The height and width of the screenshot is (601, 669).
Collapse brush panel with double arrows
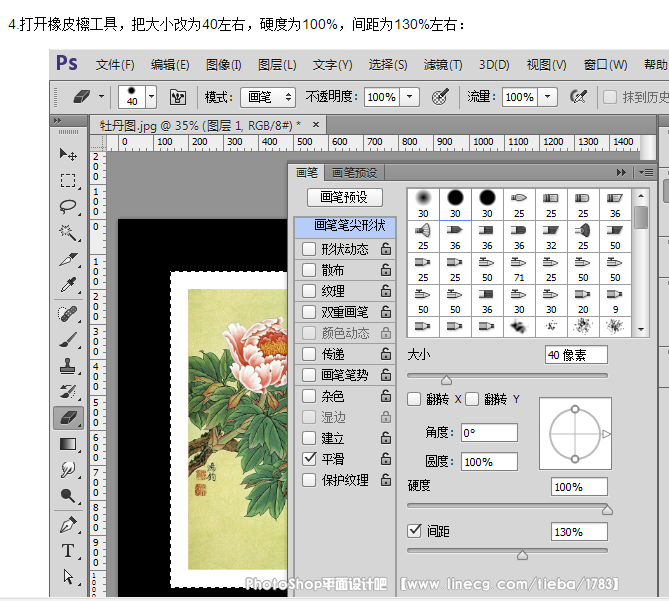click(x=621, y=172)
